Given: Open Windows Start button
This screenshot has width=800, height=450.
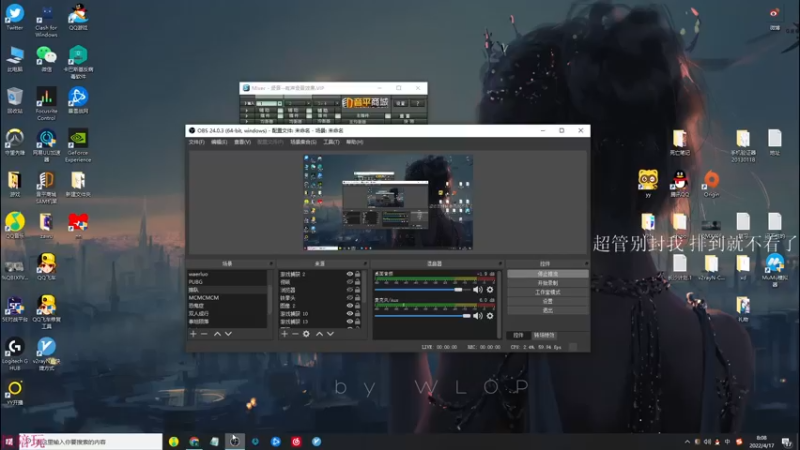Looking at the screenshot, I should pos(9,442).
